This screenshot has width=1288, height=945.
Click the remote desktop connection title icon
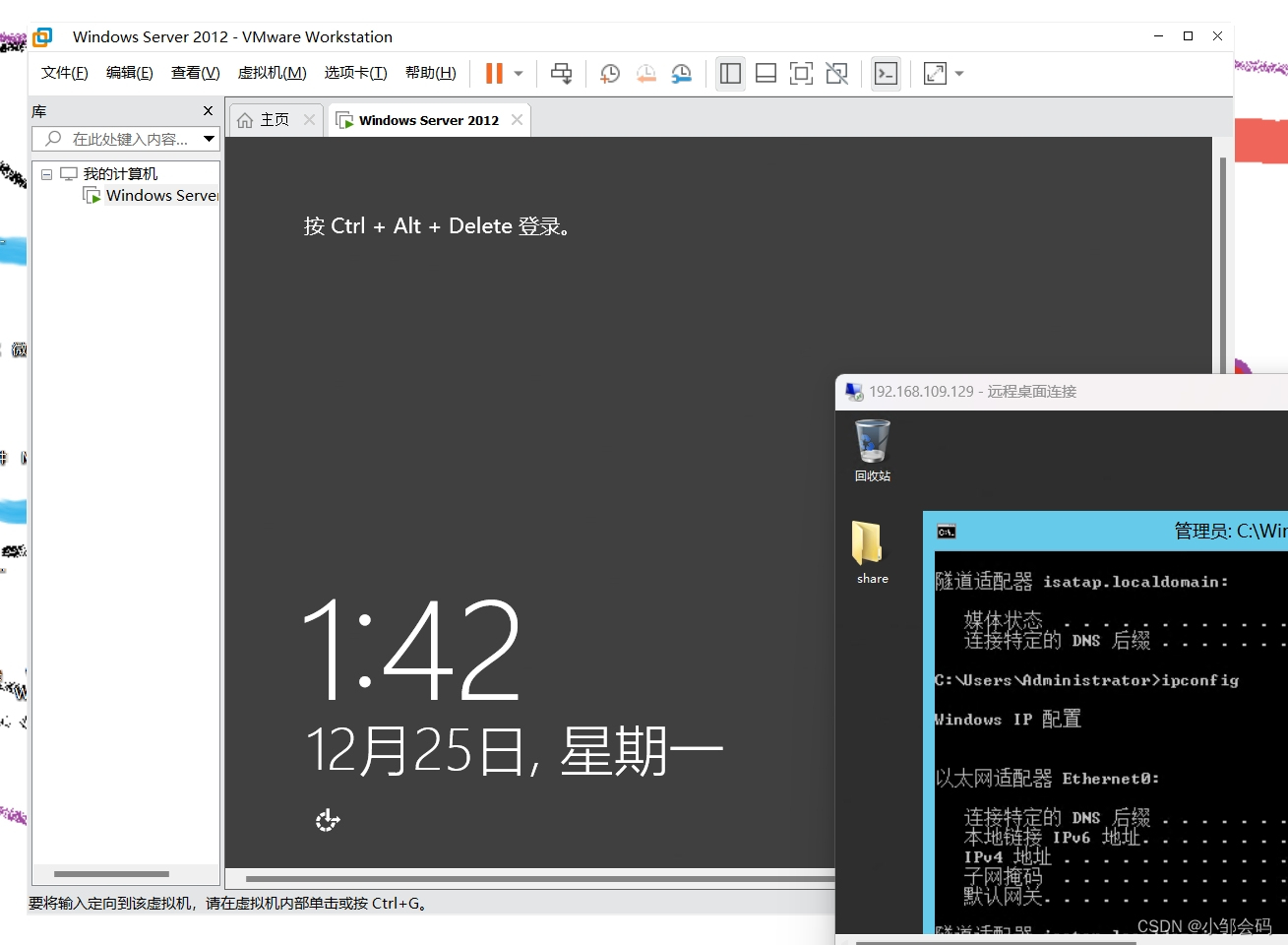854,392
